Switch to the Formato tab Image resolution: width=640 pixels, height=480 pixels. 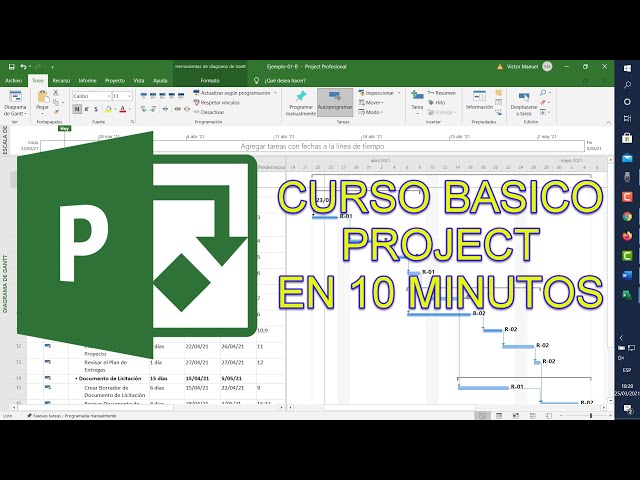coord(210,81)
